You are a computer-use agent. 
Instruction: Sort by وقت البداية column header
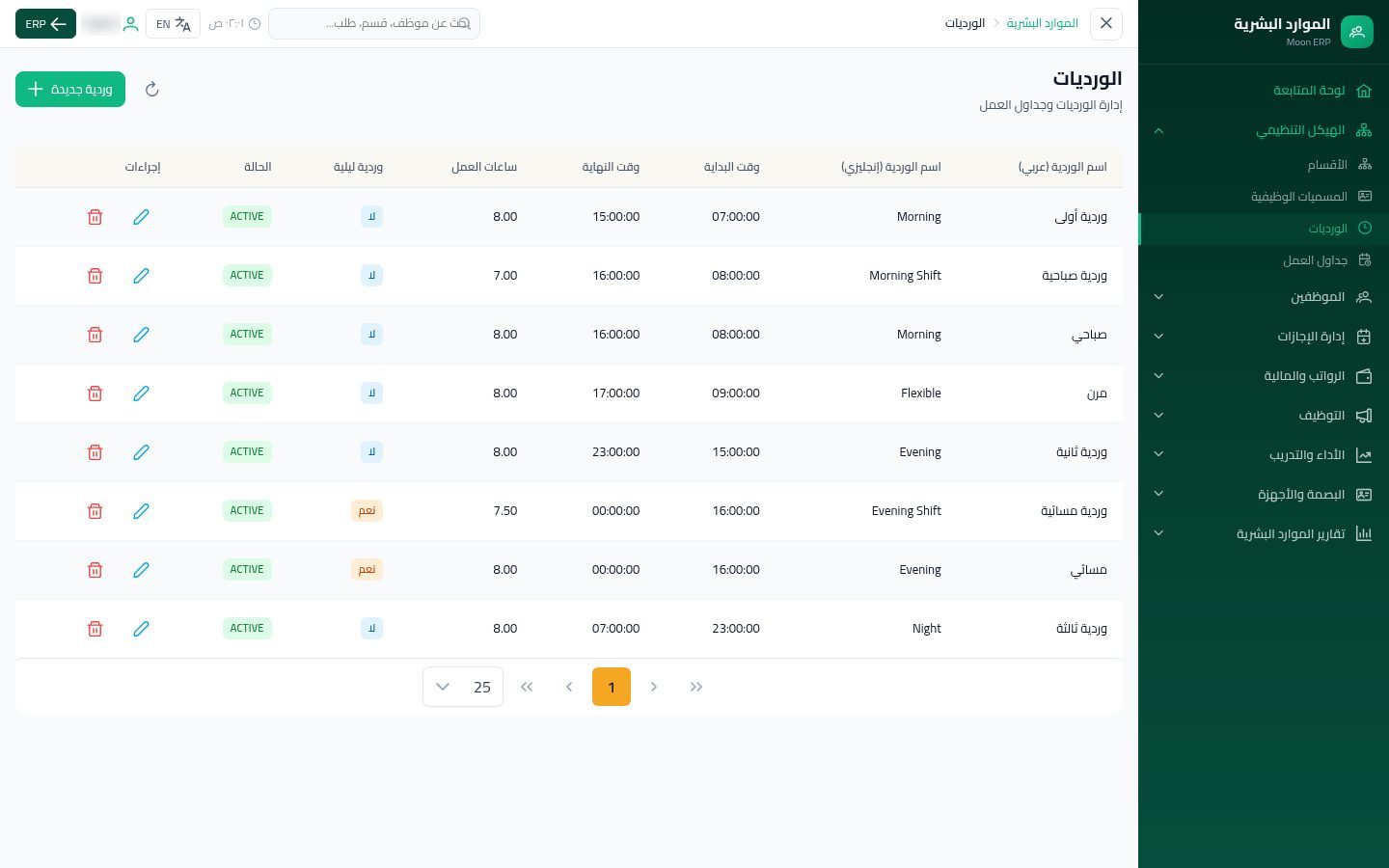(731, 167)
